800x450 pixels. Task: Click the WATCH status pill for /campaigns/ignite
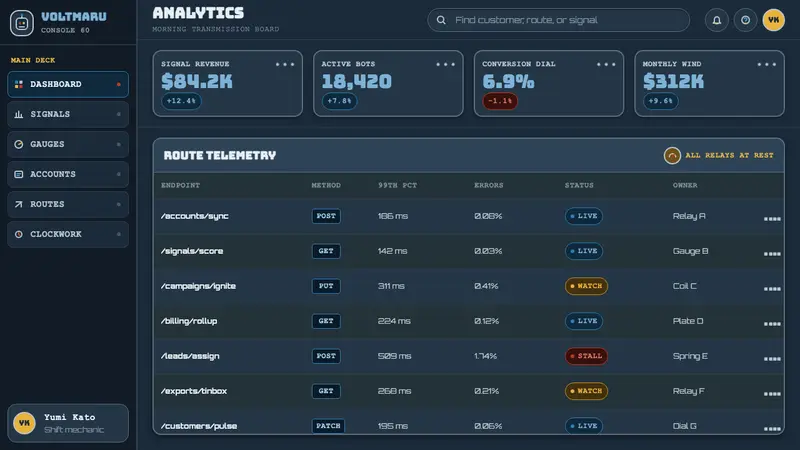pos(586,286)
